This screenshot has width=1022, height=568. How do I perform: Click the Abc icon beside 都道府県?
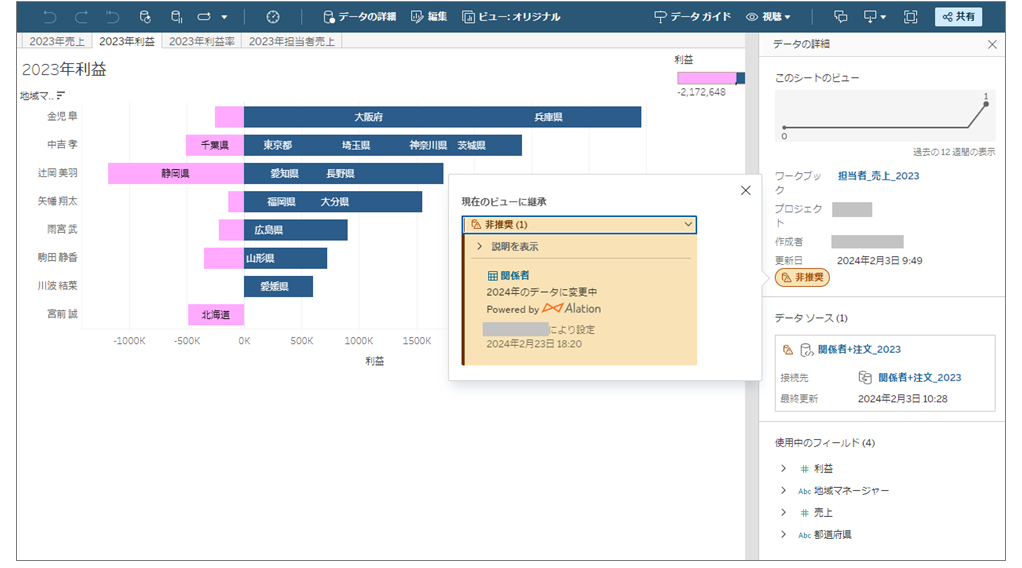click(804, 535)
